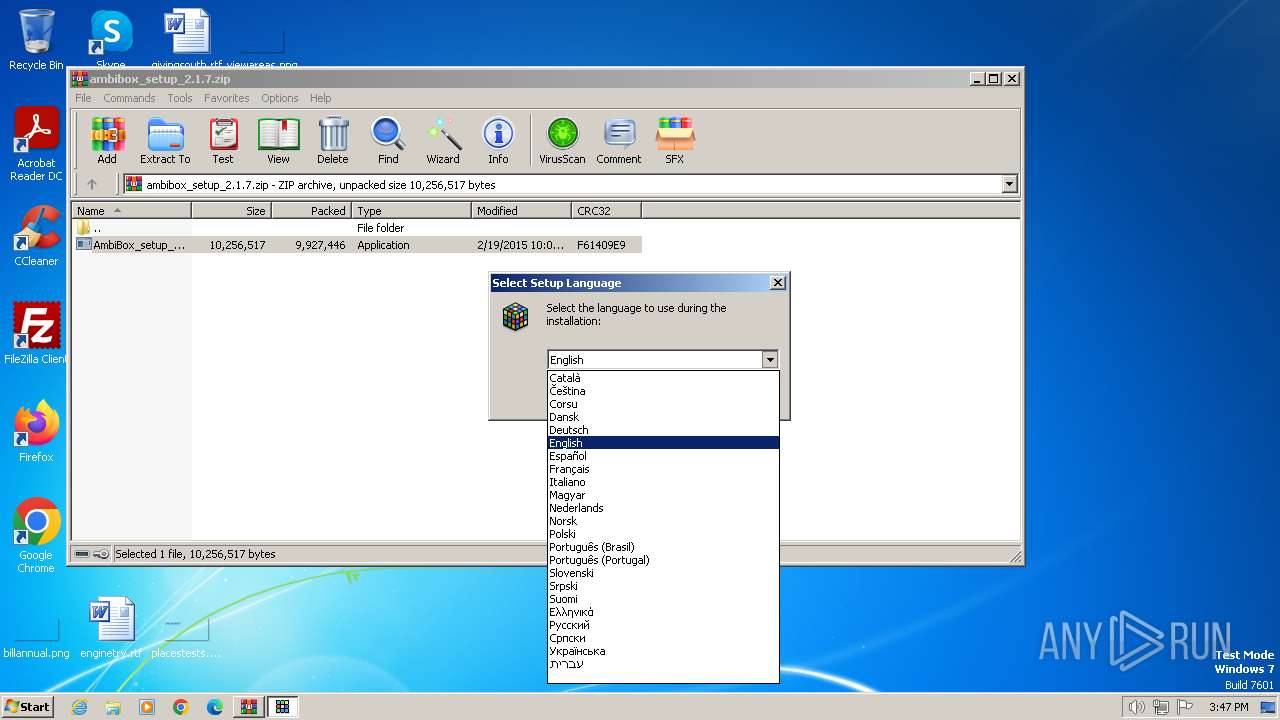1280x720 pixels.
Task: Click the Find magnifier toolbar icon
Action: 388,140
